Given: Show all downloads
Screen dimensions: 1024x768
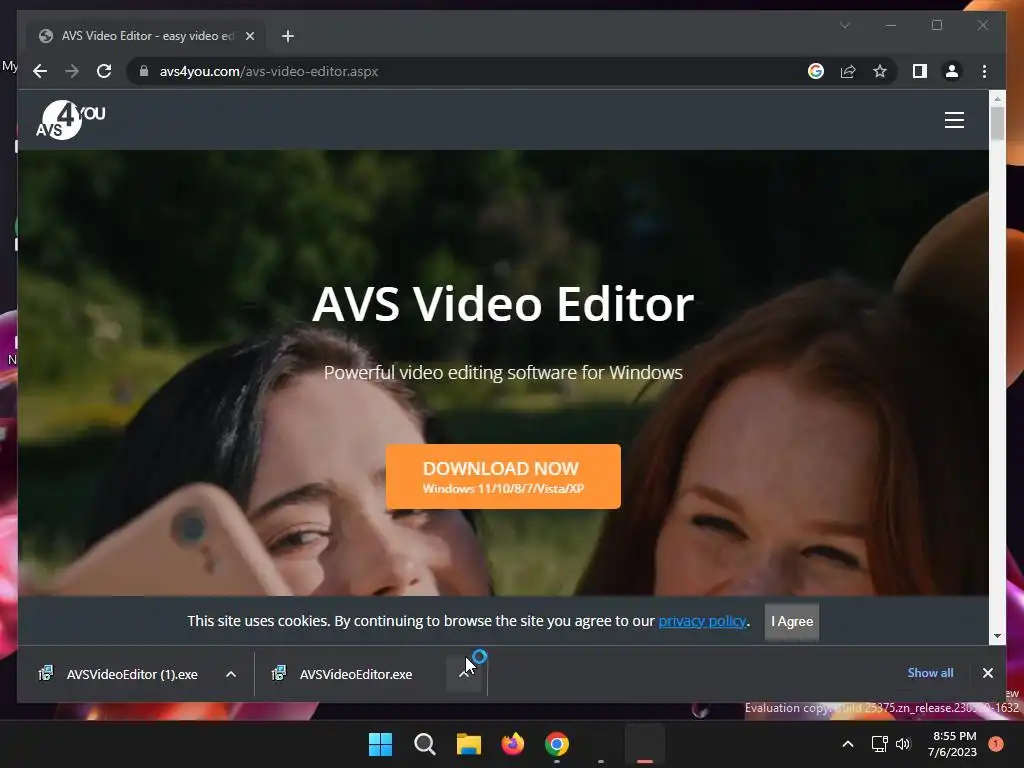Looking at the screenshot, I should [930, 673].
